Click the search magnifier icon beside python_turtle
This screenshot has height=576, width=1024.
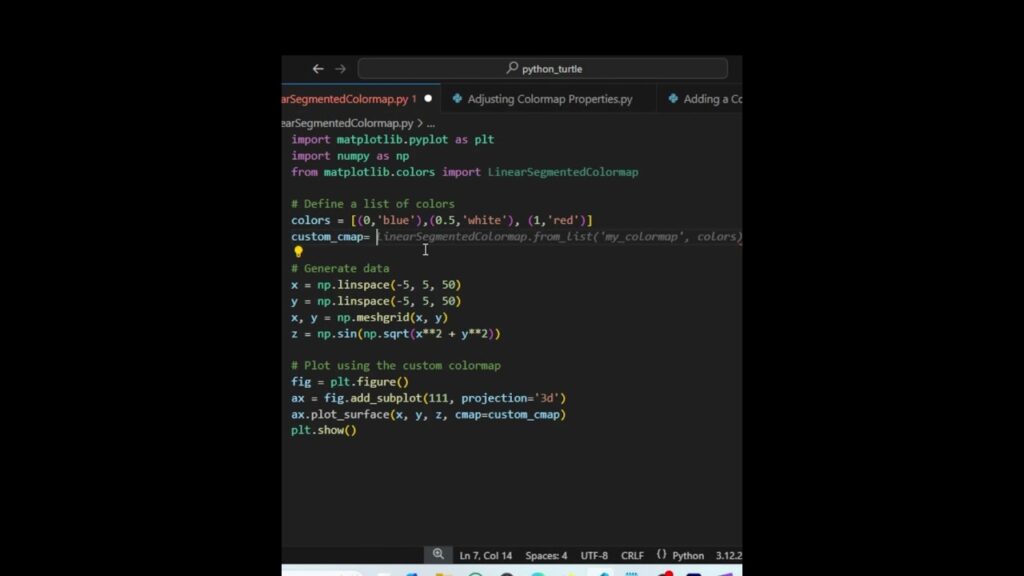point(512,68)
